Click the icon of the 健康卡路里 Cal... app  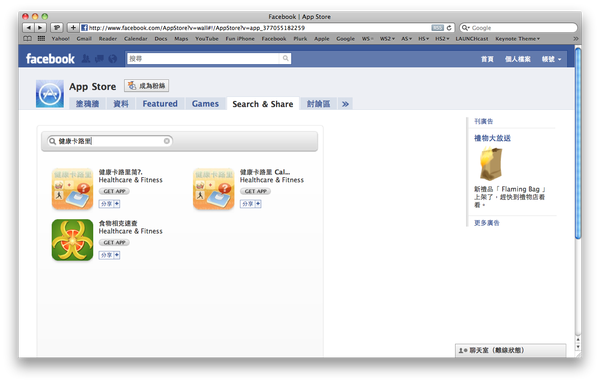(214, 189)
